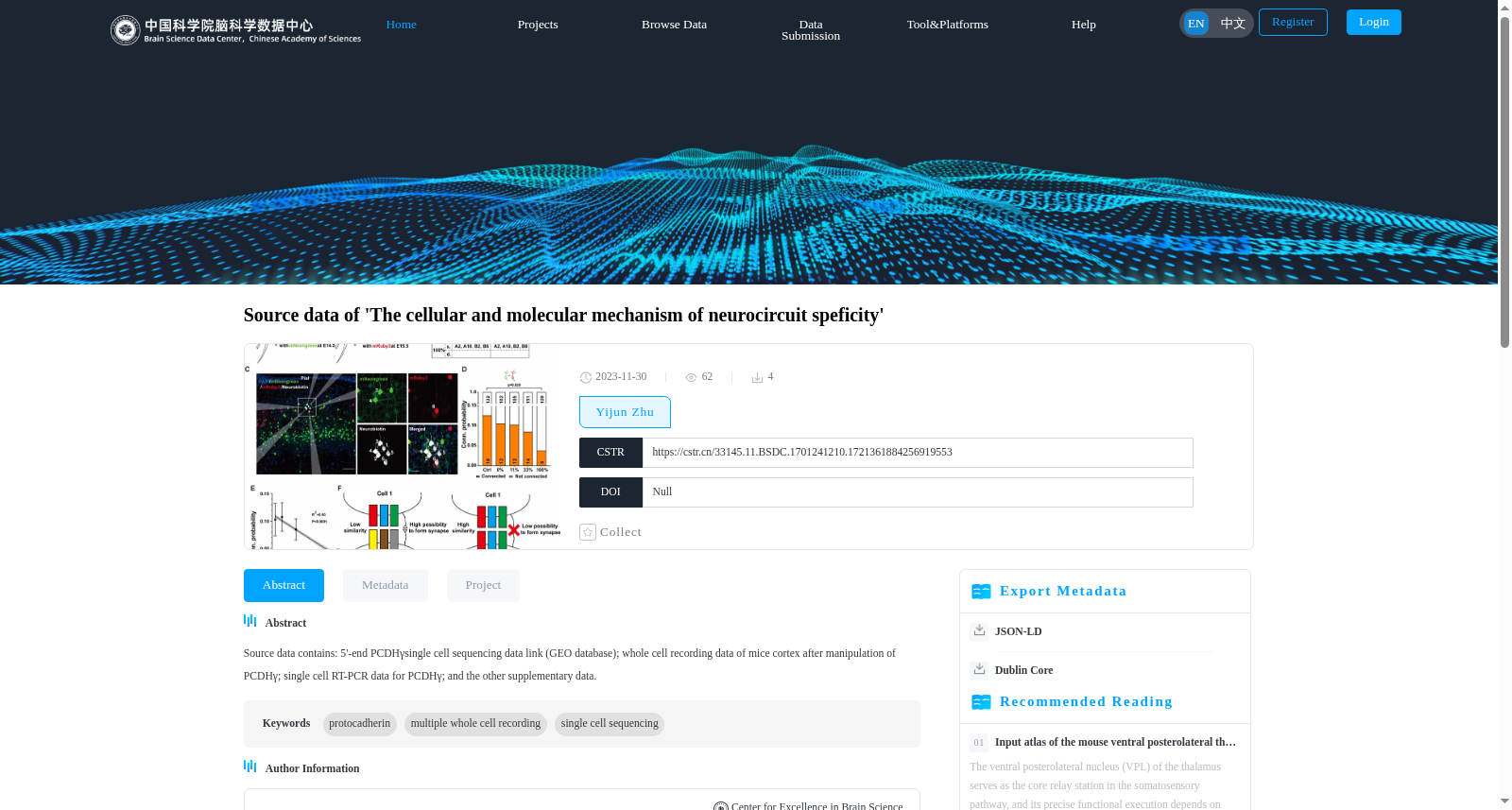Open the Brain Science Data Center logo
1512x810 pixels.
[x=235, y=30]
